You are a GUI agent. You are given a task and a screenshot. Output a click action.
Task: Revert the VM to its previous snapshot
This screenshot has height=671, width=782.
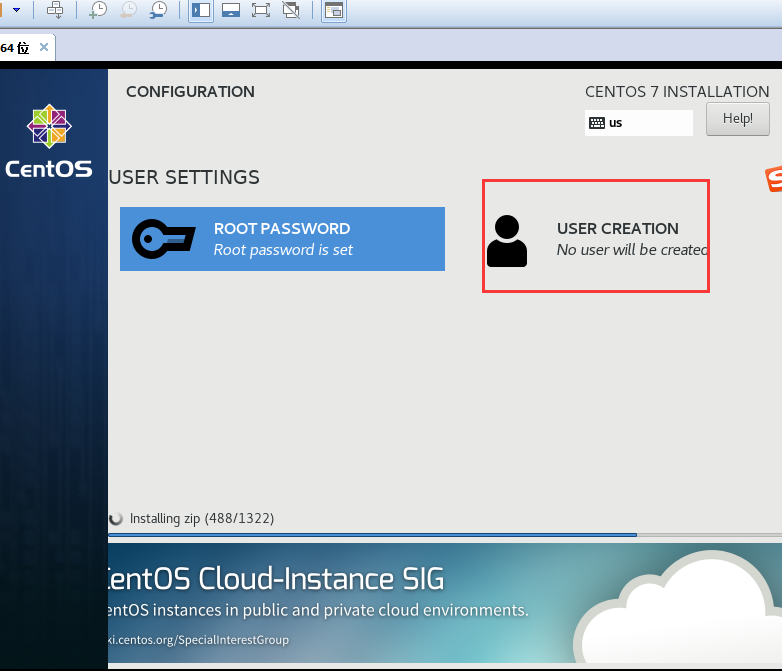128,10
